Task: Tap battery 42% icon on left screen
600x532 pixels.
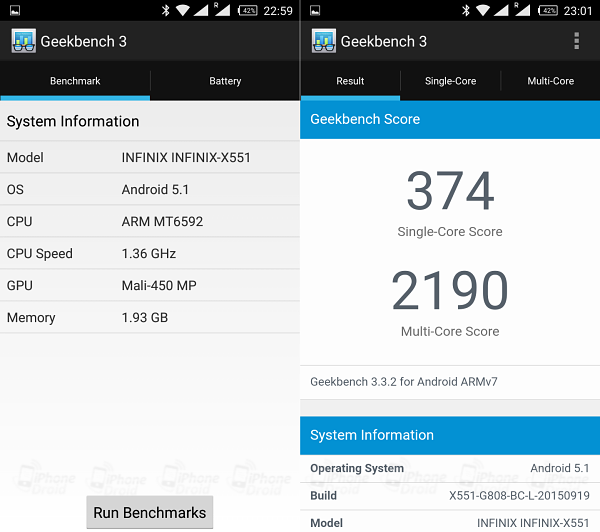Action: coord(248,10)
